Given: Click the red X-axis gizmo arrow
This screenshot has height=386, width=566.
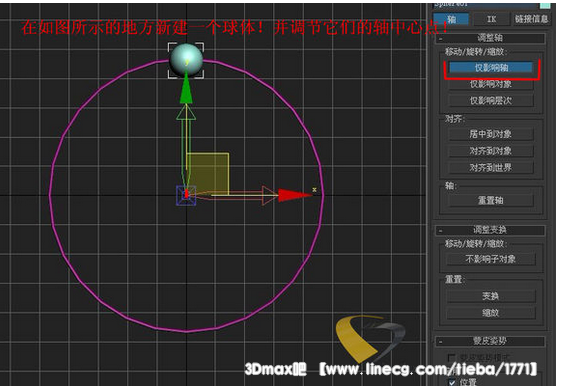Looking at the screenshot, I should (295, 195).
